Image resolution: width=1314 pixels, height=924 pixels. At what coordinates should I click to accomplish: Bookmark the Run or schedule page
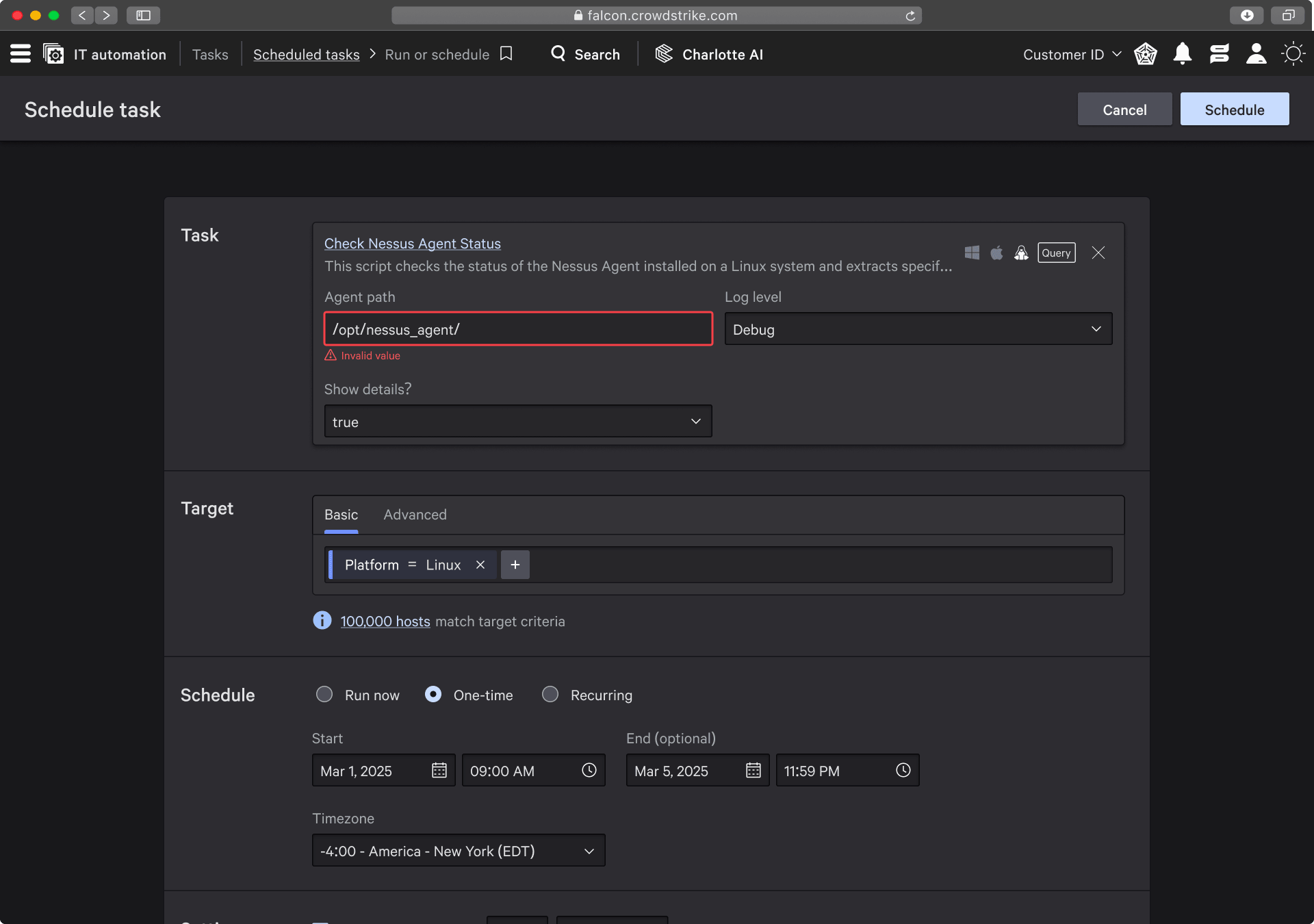(506, 54)
